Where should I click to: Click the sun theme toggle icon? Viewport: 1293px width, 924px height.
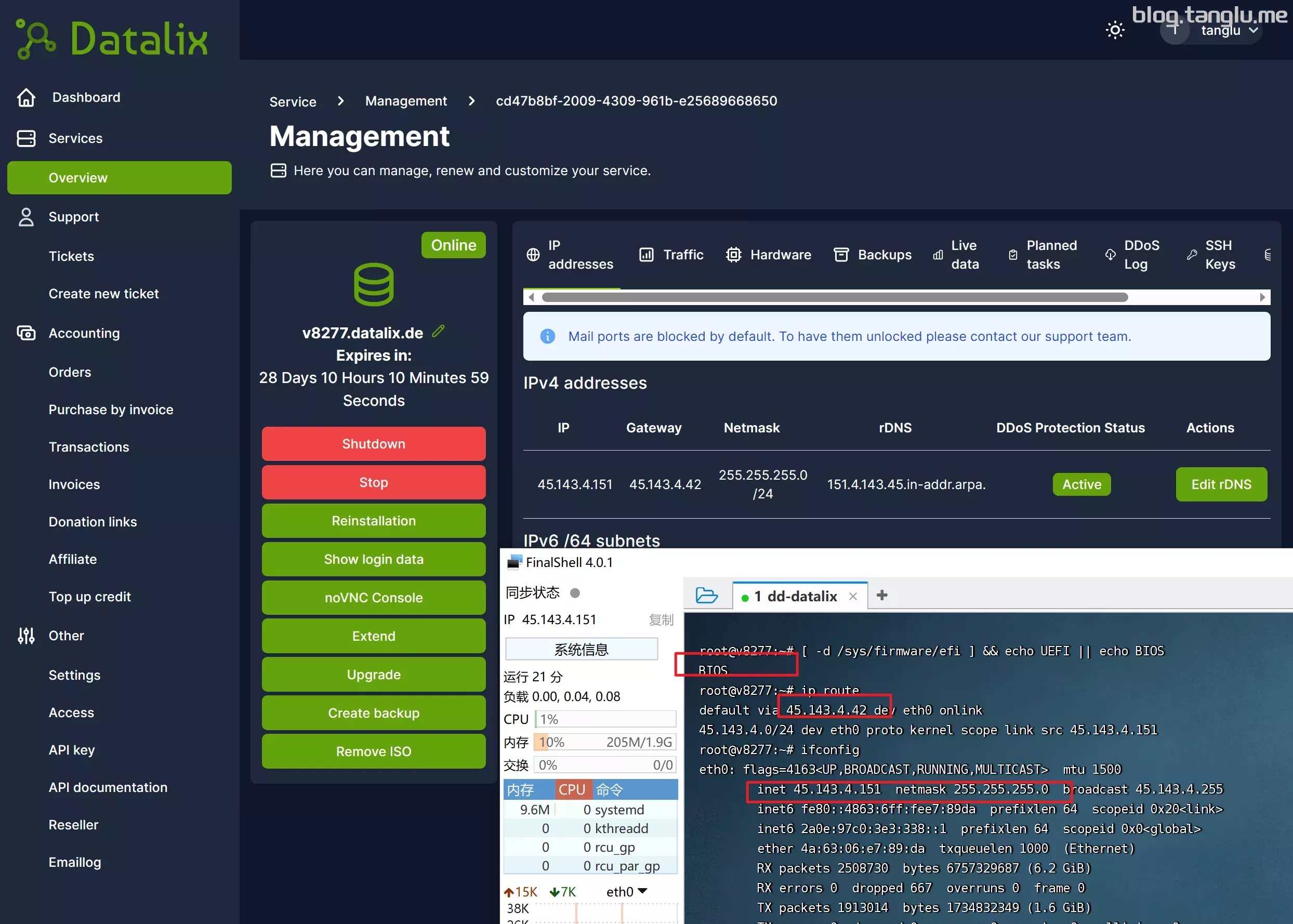pyautogui.click(x=1114, y=30)
